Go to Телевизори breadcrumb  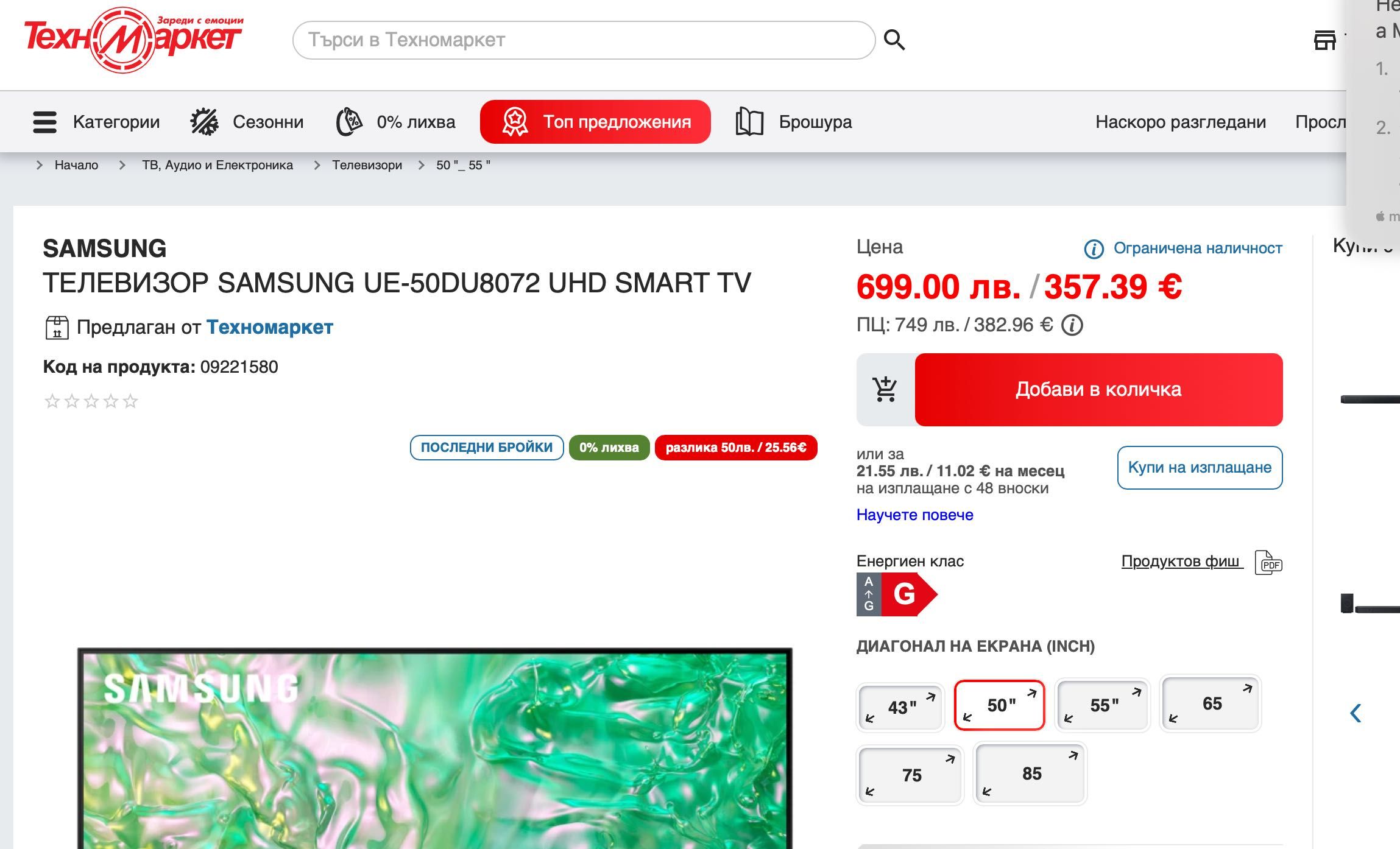point(367,165)
